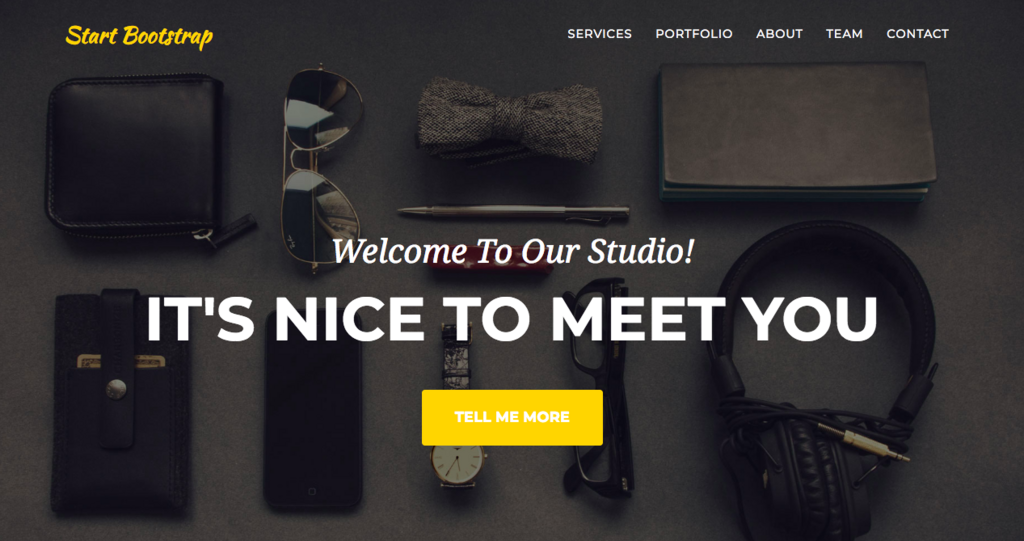Click the tweed bow tie image

510,121
